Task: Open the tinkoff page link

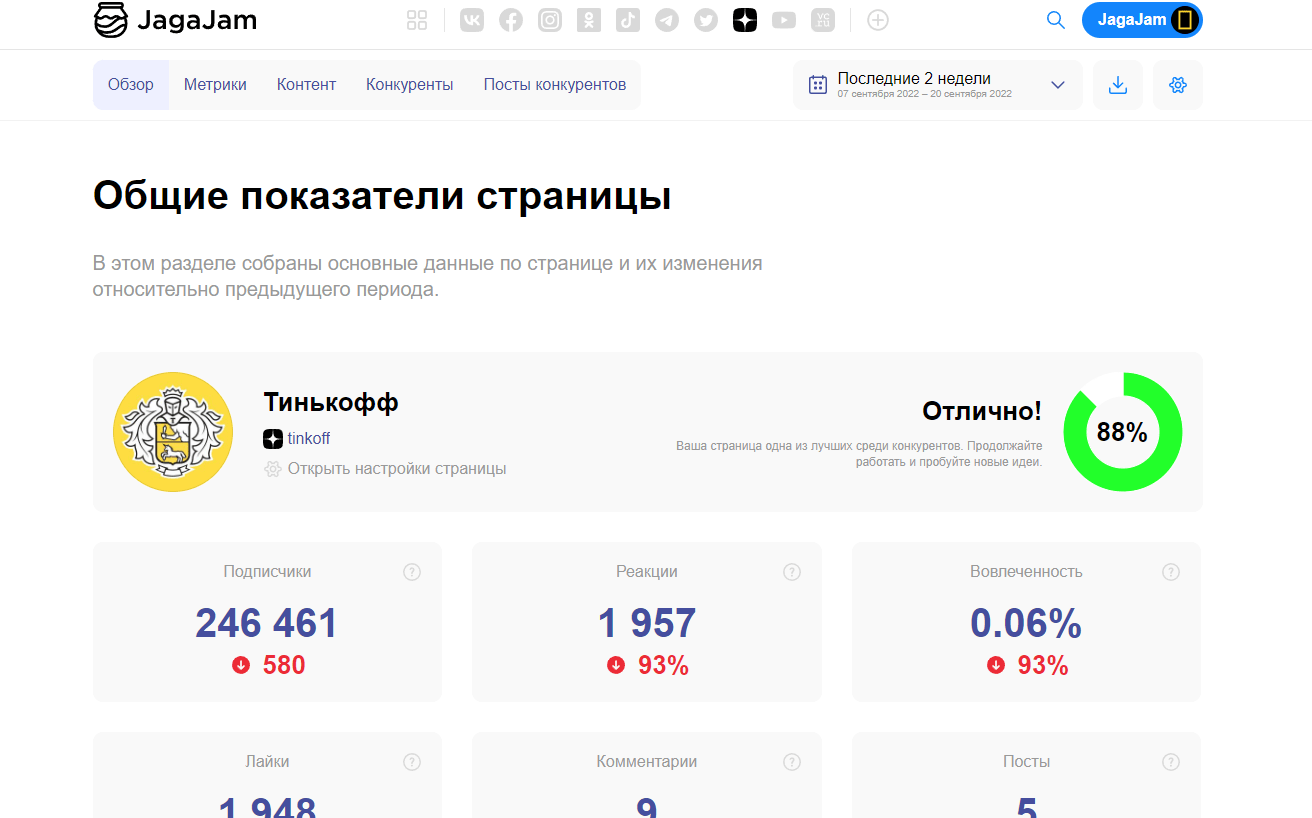Action: pyautogui.click(x=308, y=439)
